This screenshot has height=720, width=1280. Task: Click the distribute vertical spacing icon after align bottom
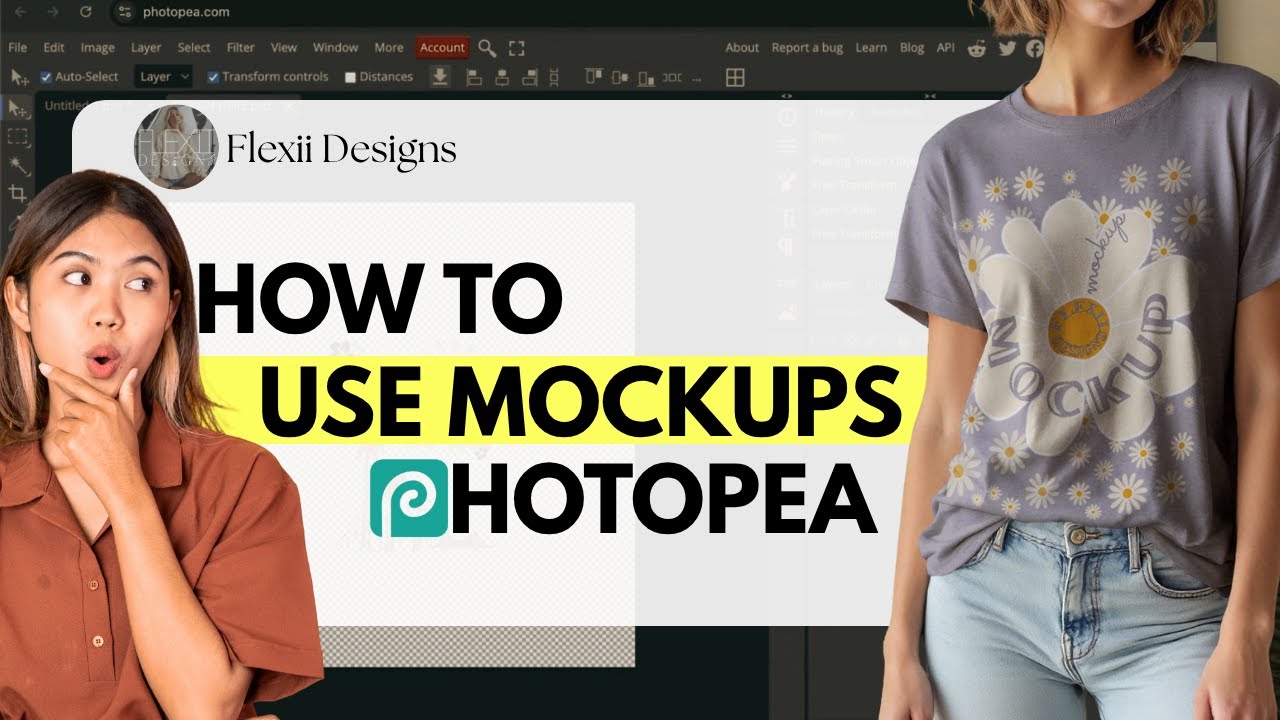(673, 77)
